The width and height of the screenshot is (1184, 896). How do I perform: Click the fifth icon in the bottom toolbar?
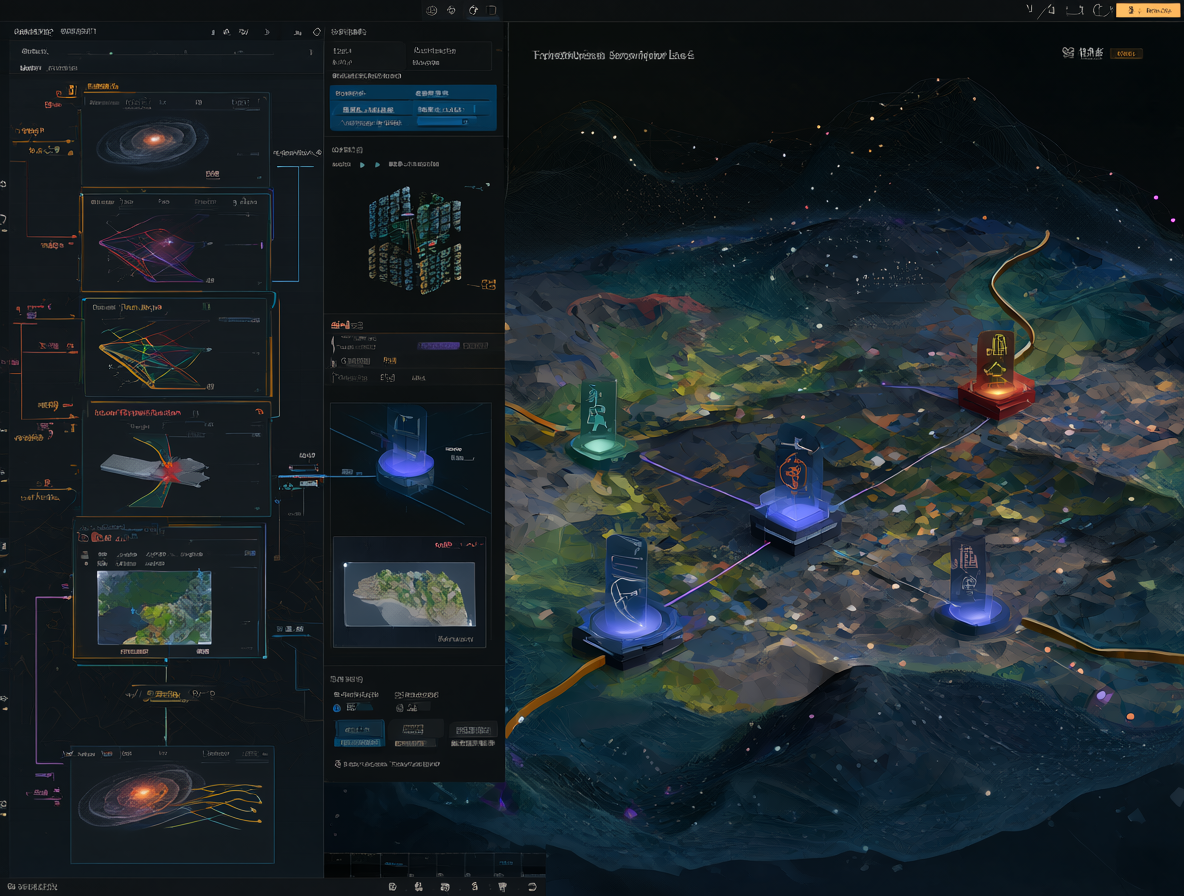tap(502, 887)
